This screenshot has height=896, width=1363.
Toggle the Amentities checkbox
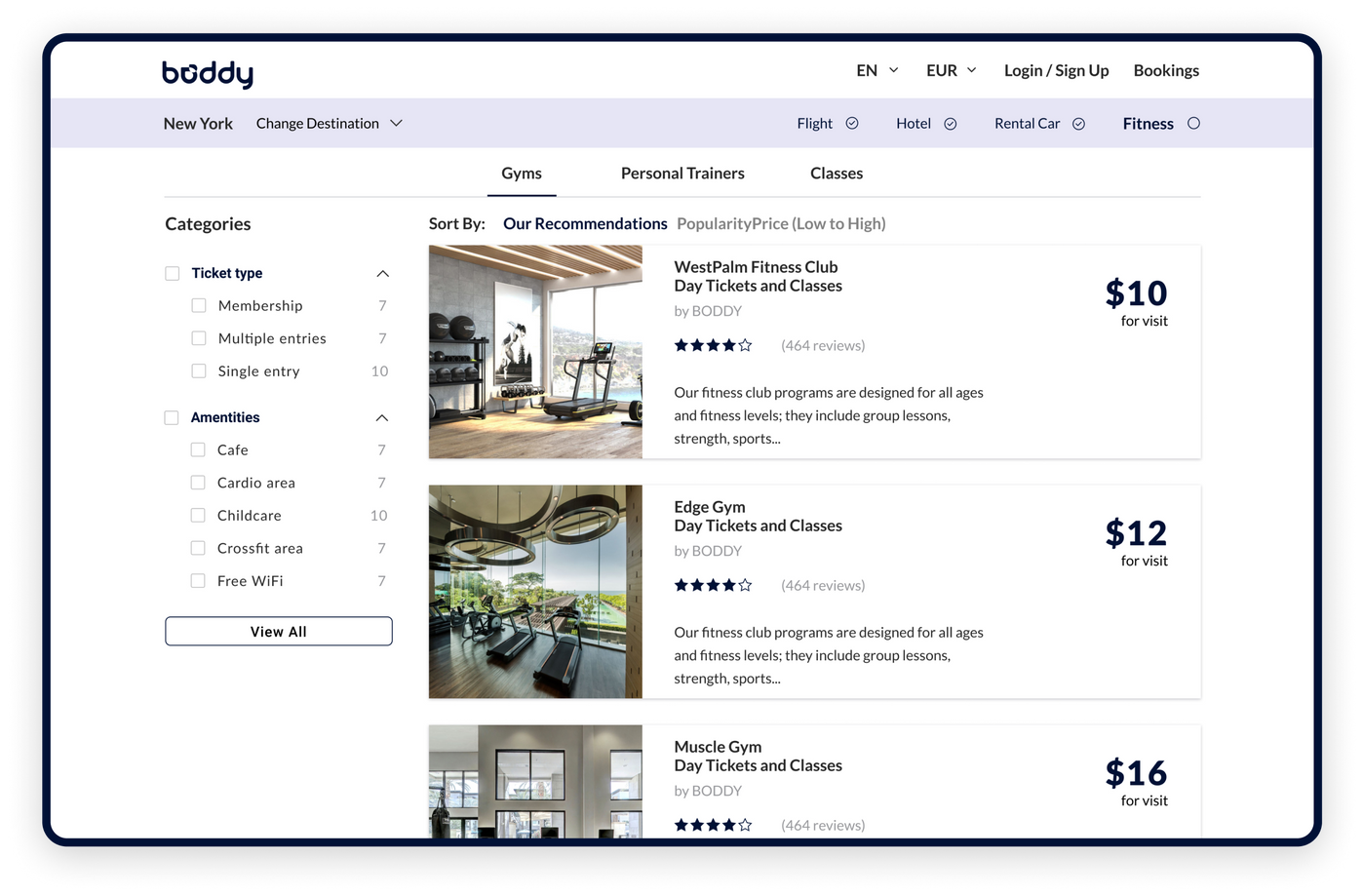pyautogui.click(x=172, y=417)
